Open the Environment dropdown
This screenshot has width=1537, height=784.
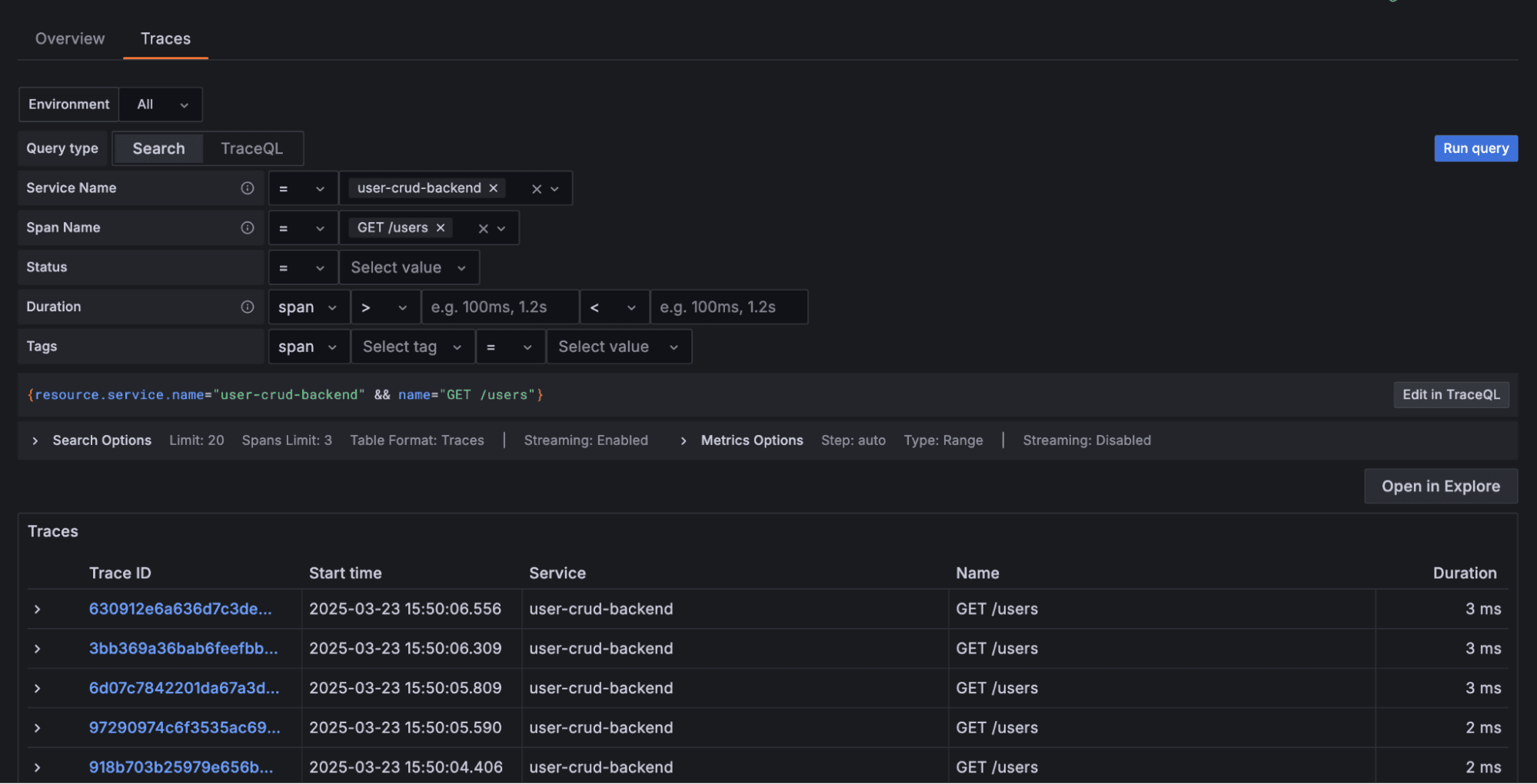click(x=160, y=104)
